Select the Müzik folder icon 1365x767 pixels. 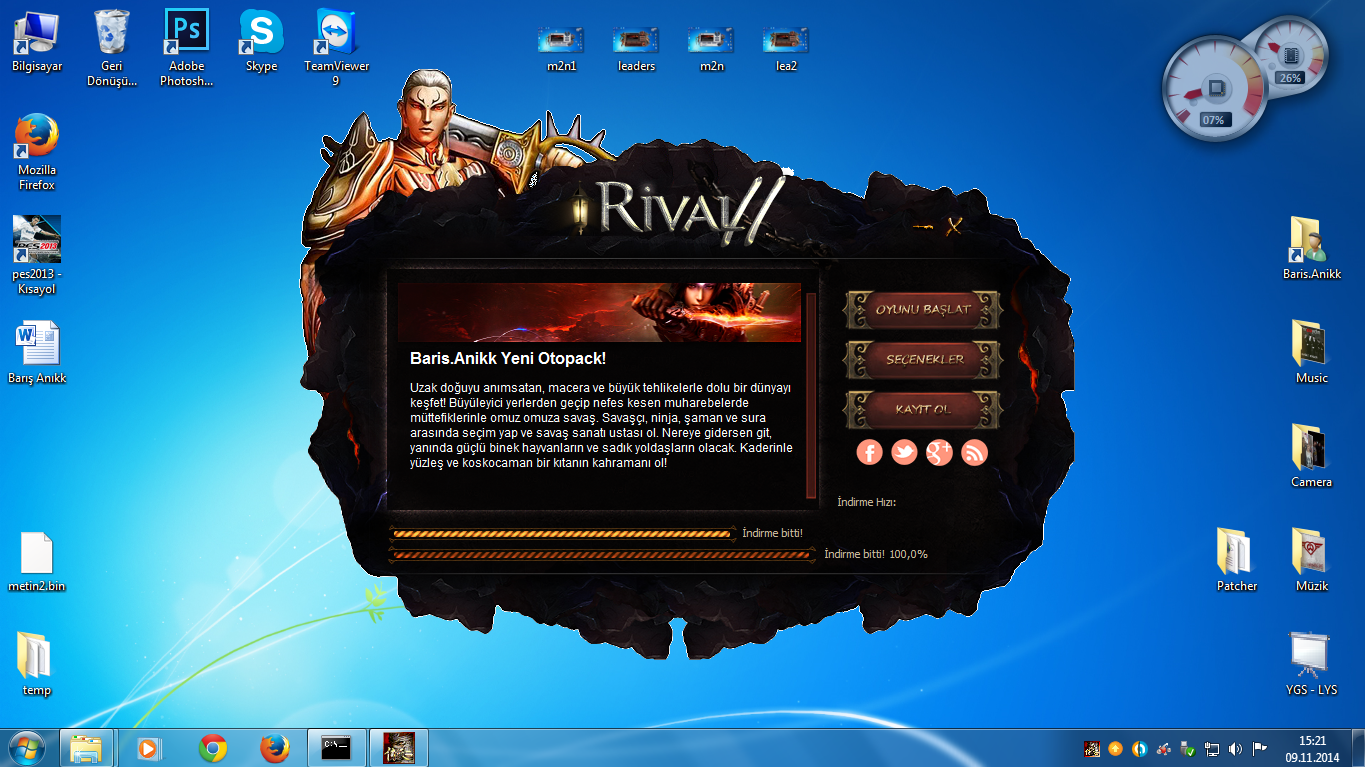[1311, 560]
